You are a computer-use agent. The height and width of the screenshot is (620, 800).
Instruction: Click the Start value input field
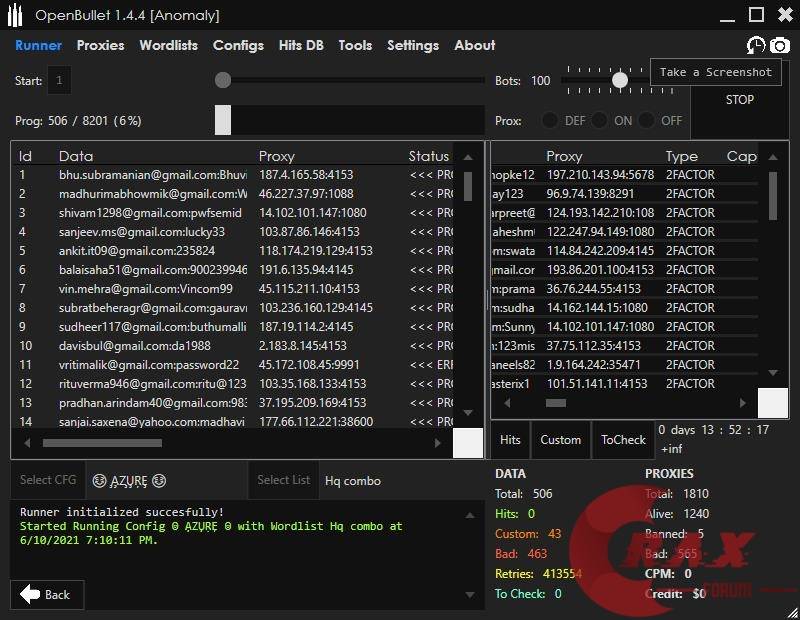[60, 80]
